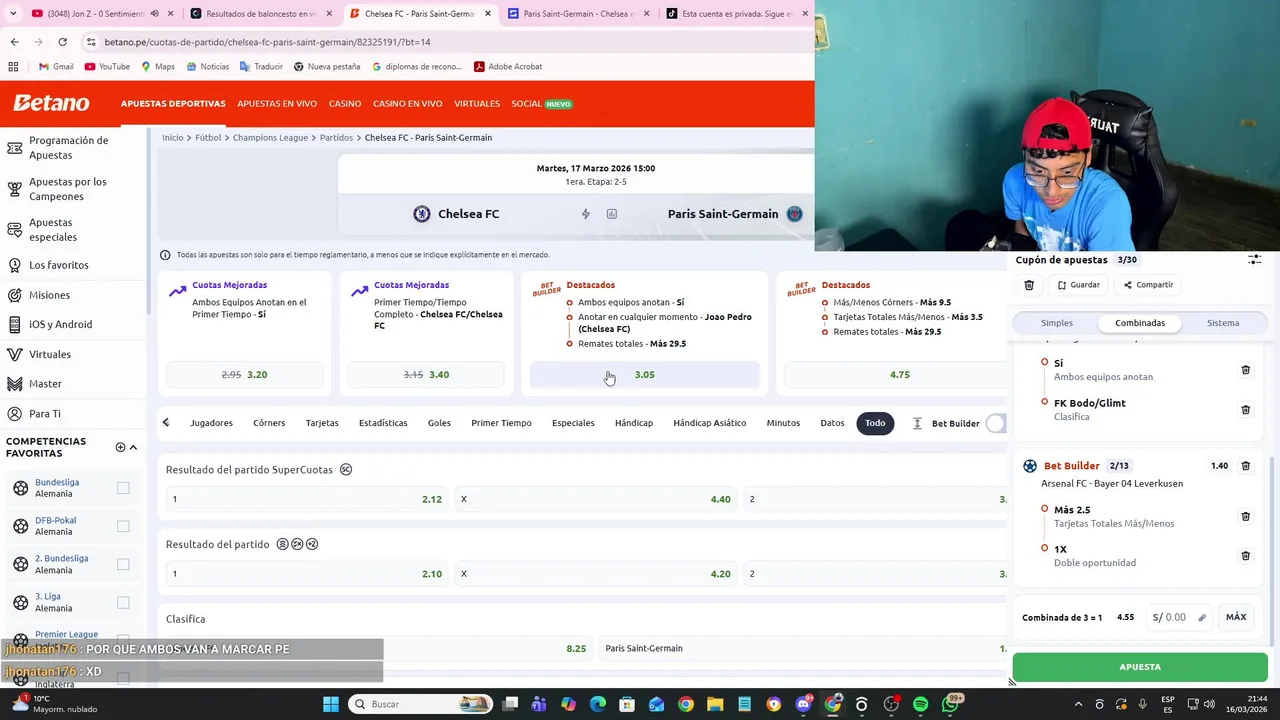The width and height of the screenshot is (1280, 720).
Task: Click the MÁX stake button
Action: coord(1236,617)
